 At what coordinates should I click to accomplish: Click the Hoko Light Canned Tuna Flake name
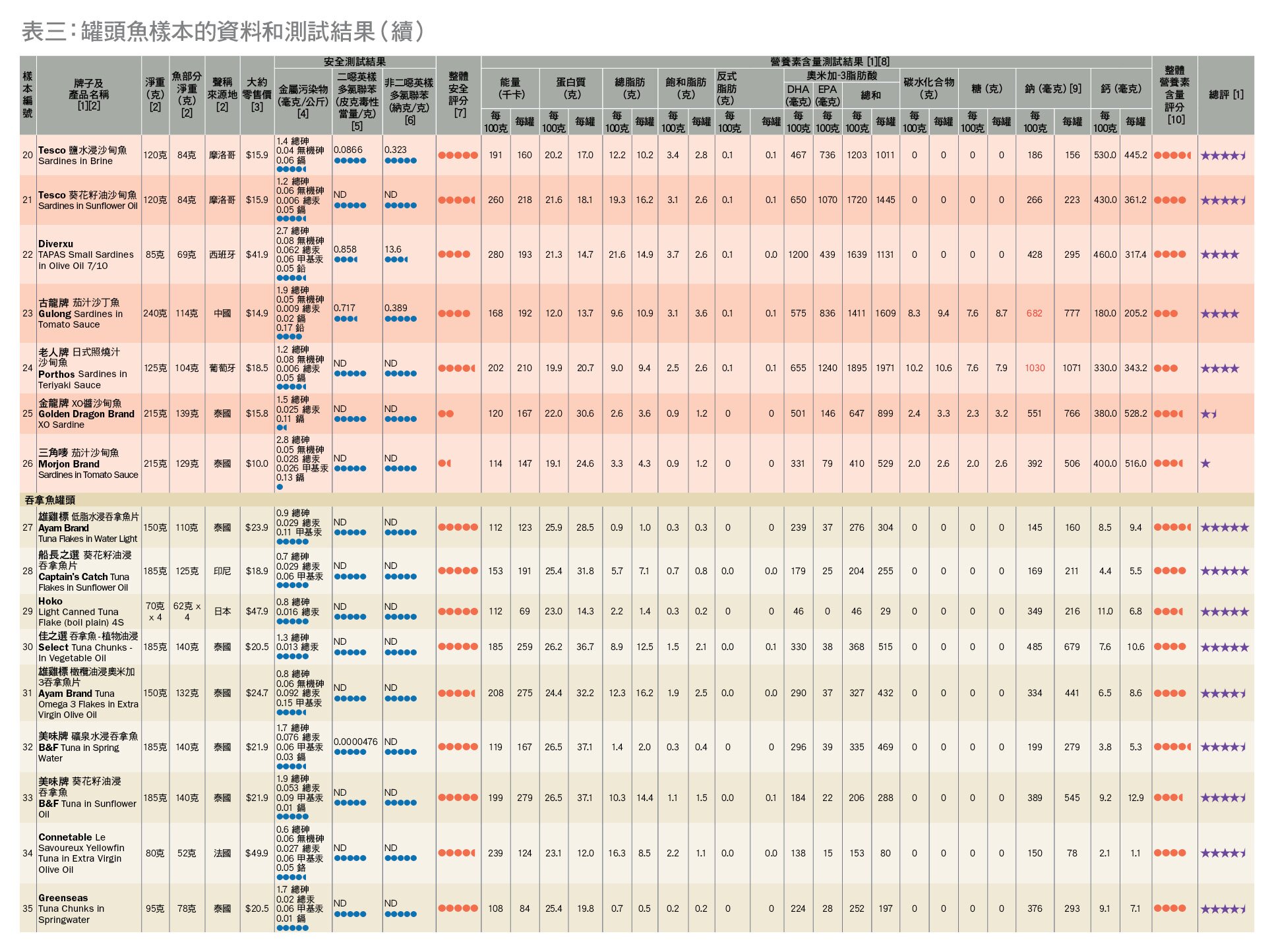point(80,611)
